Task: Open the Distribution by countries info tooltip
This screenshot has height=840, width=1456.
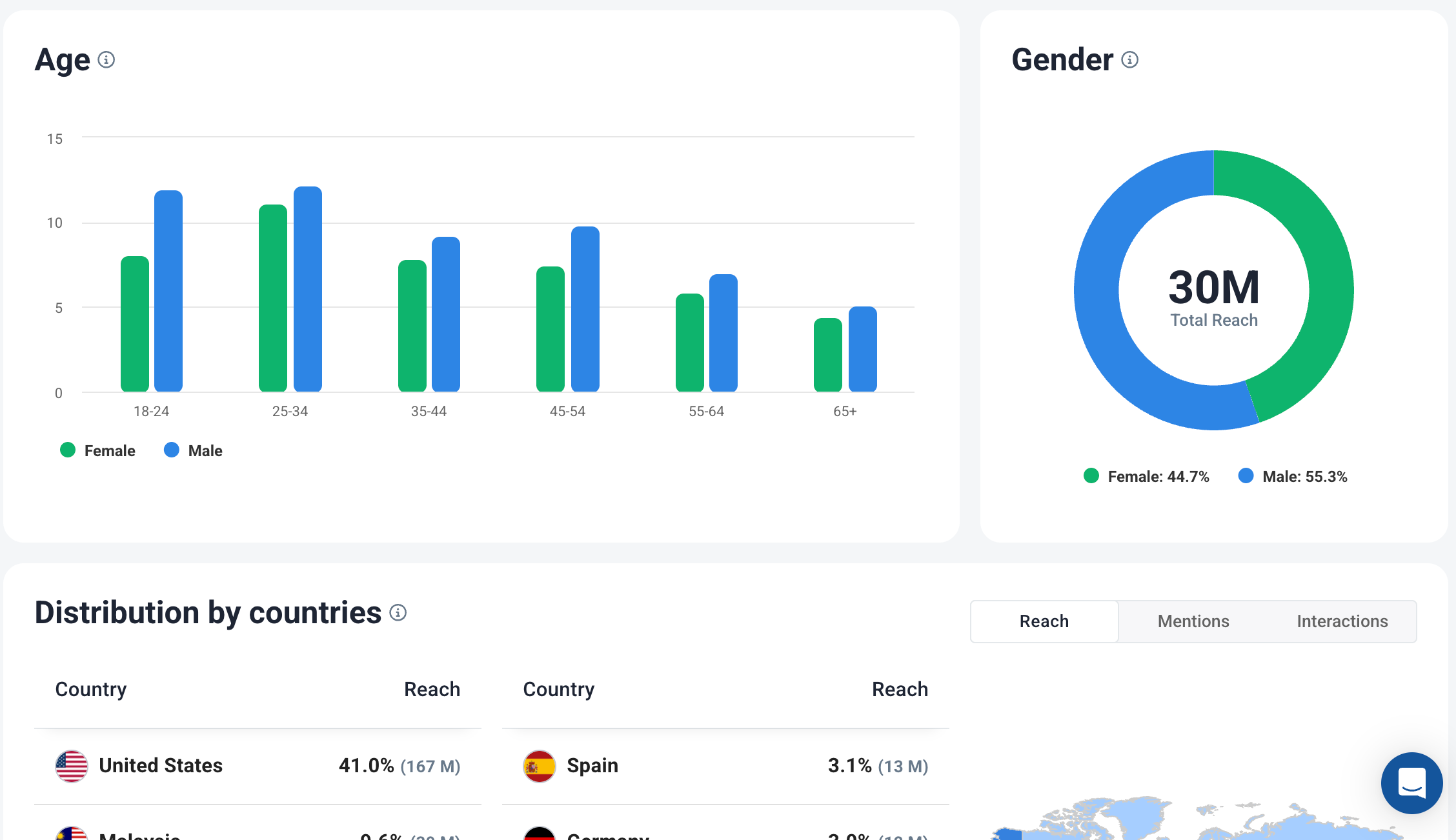Action: point(398,614)
